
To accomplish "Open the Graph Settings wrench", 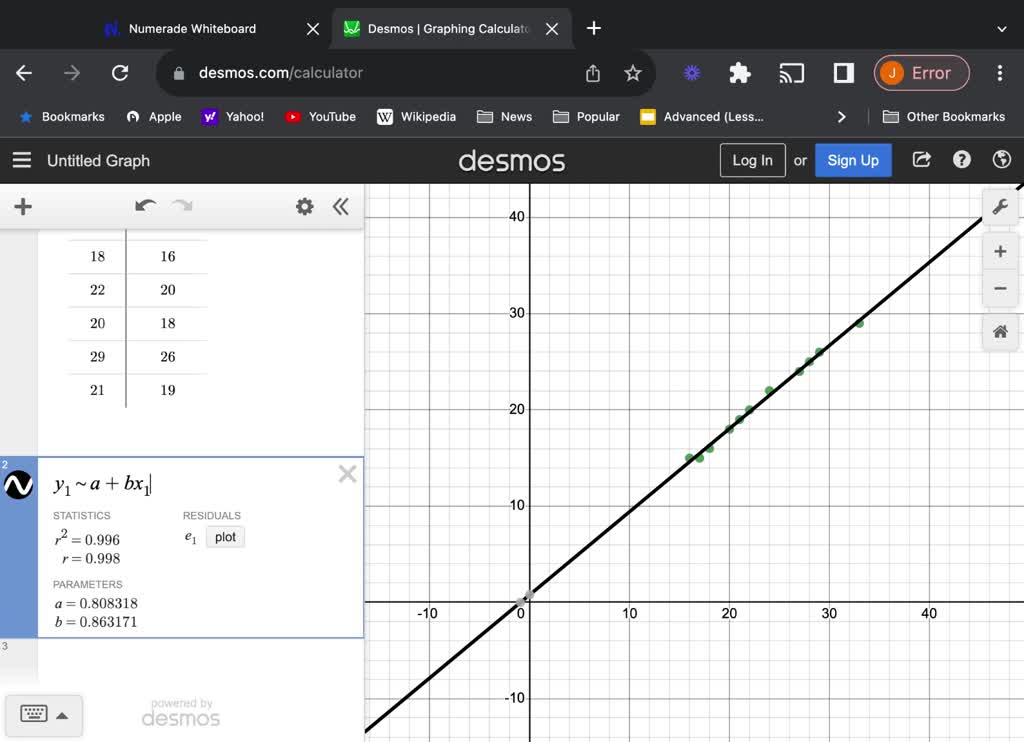I will [x=999, y=207].
